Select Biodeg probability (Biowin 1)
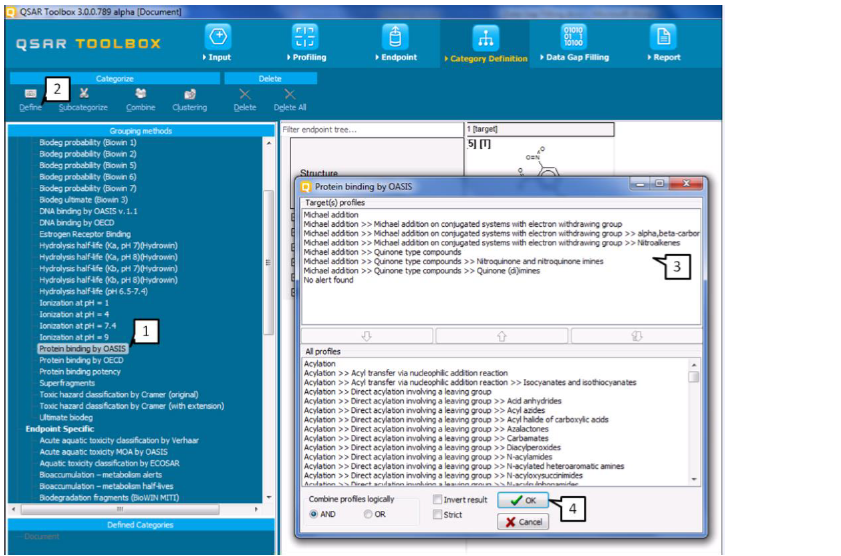 [x=87, y=143]
